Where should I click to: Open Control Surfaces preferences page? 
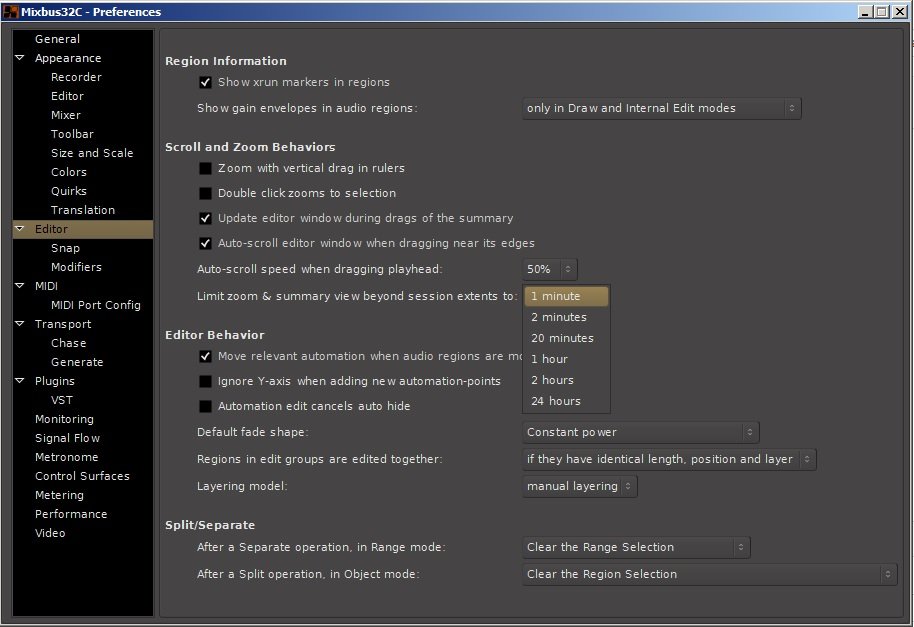[x=82, y=476]
